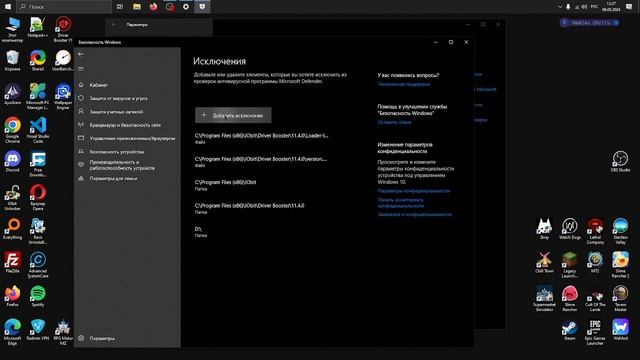The width and height of the screenshot is (640, 360).
Task: Open Spotify desktop shortcut
Action: pyautogui.click(x=38, y=296)
